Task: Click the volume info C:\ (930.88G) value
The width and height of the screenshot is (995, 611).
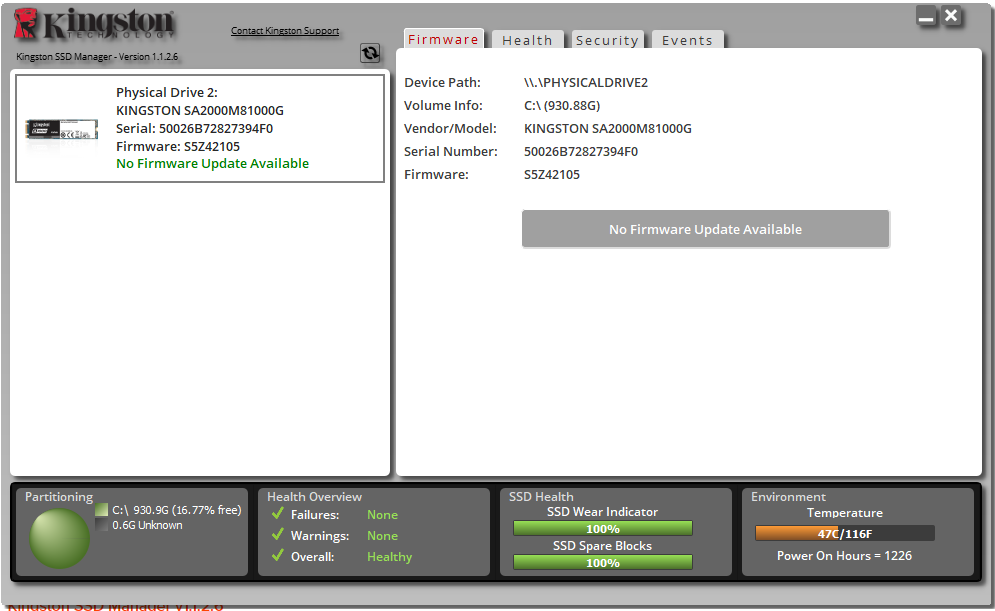Action: pyautogui.click(x=562, y=105)
